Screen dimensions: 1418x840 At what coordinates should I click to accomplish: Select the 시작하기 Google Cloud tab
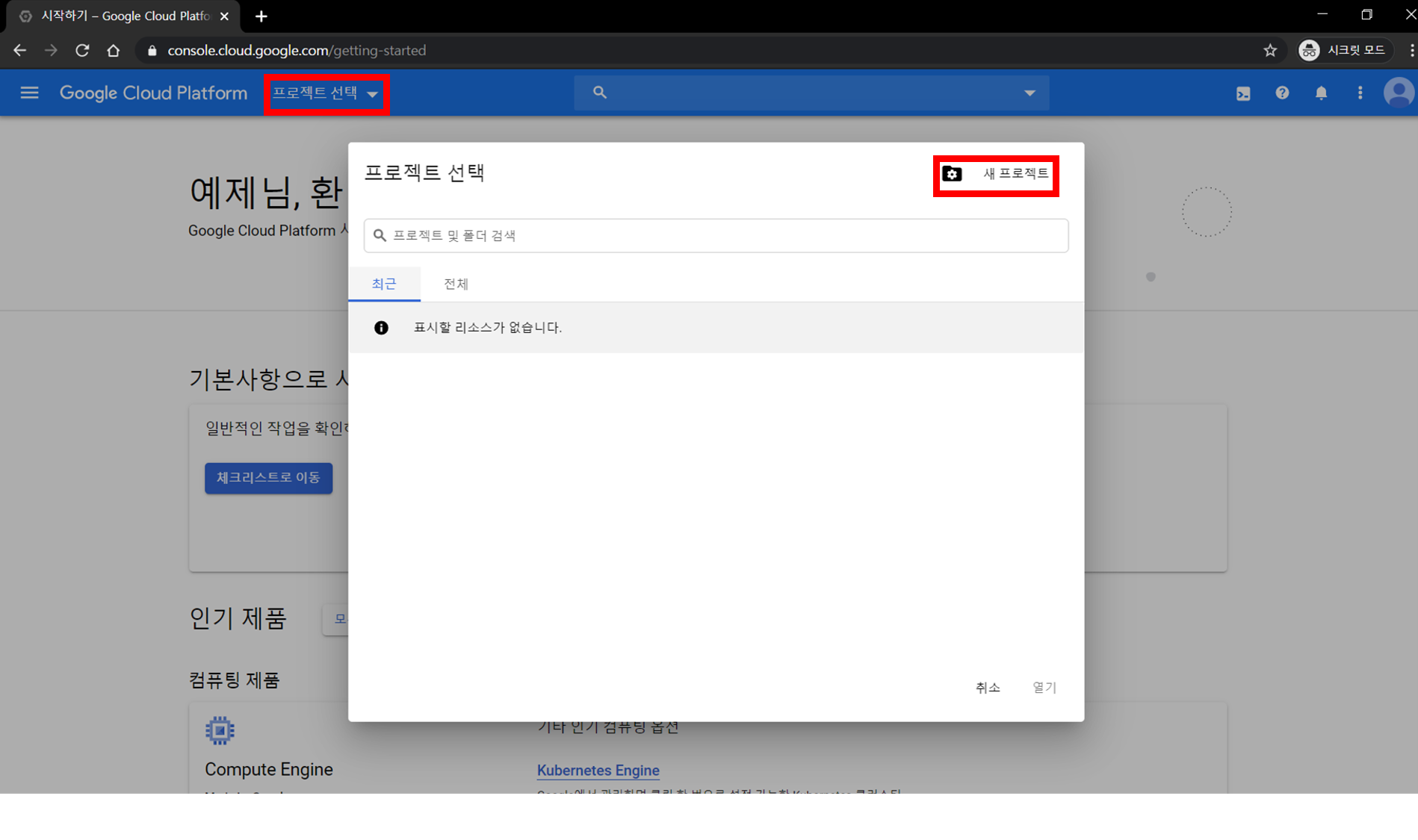123,16
